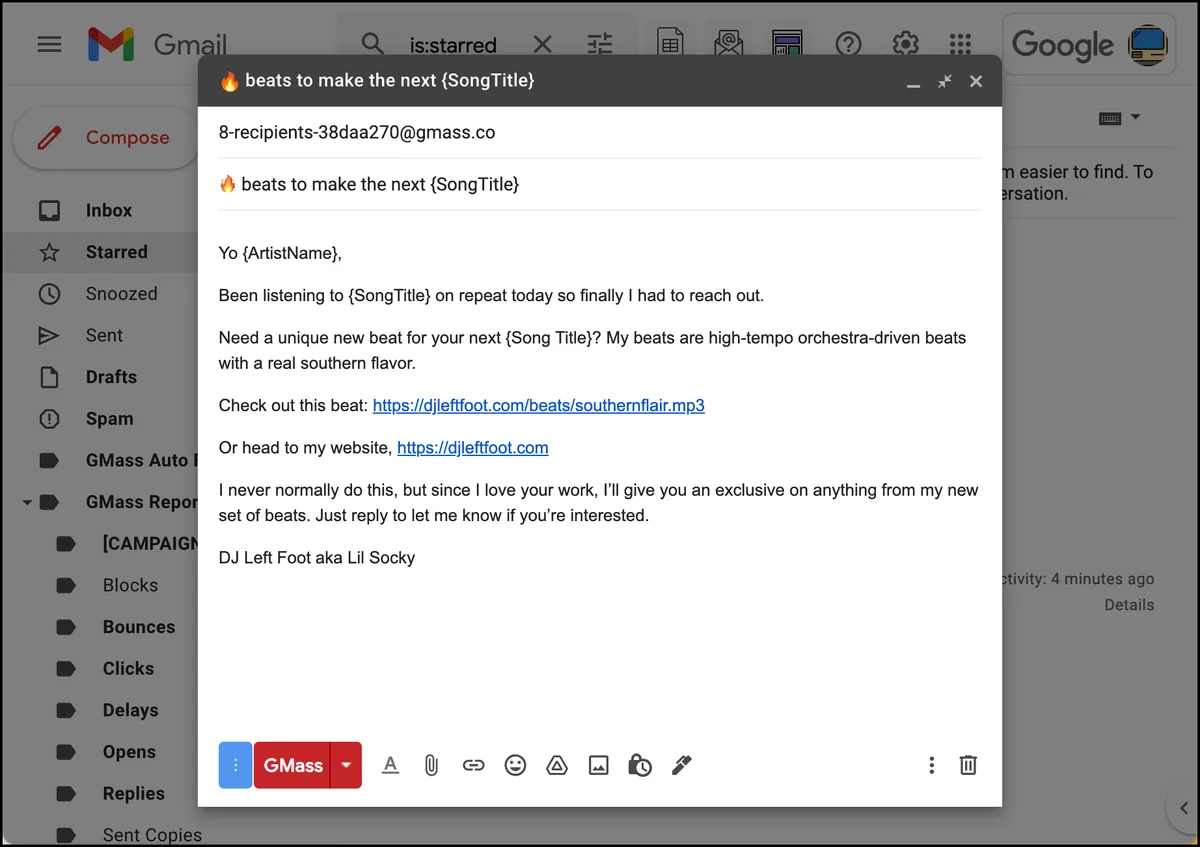Clear the is:starred search

pos(542,44)
